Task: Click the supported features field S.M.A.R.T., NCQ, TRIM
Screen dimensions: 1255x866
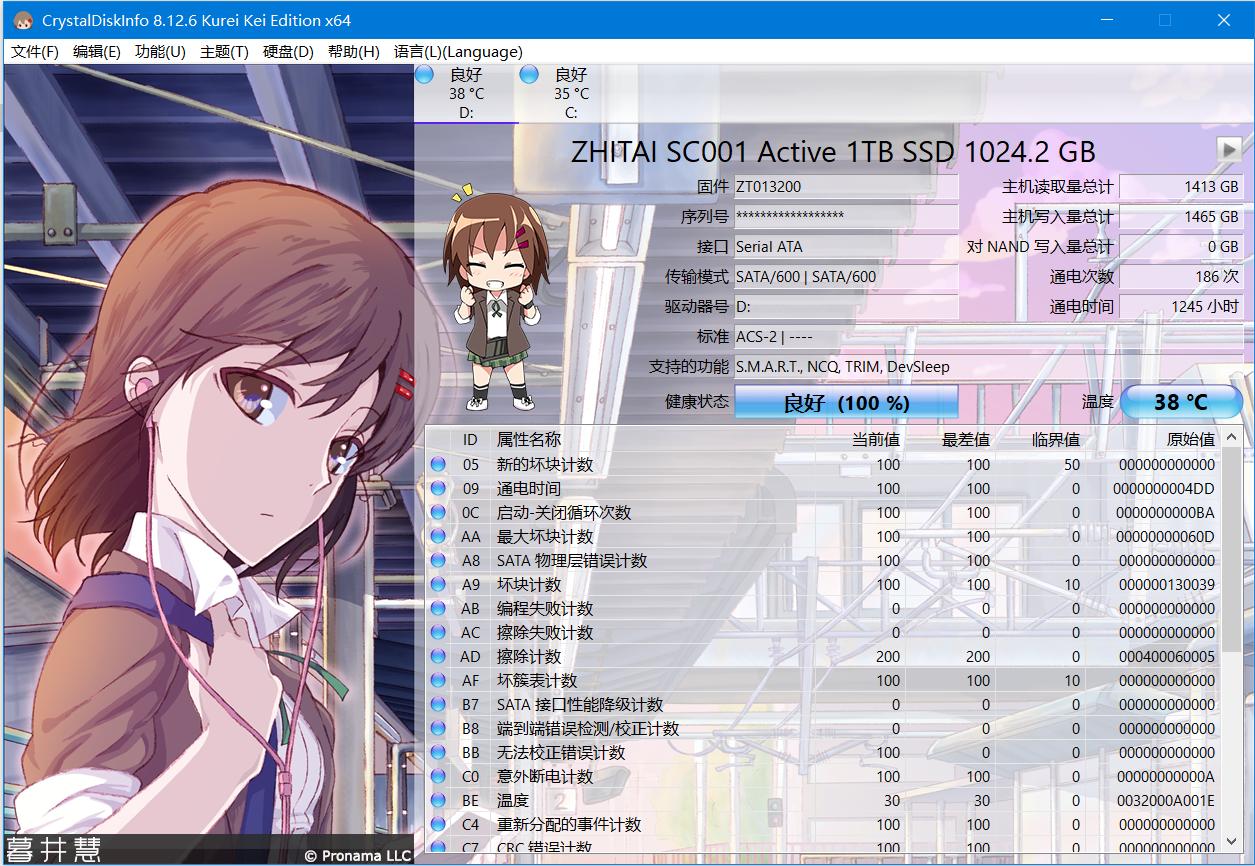Action: (x=988, y=366)
